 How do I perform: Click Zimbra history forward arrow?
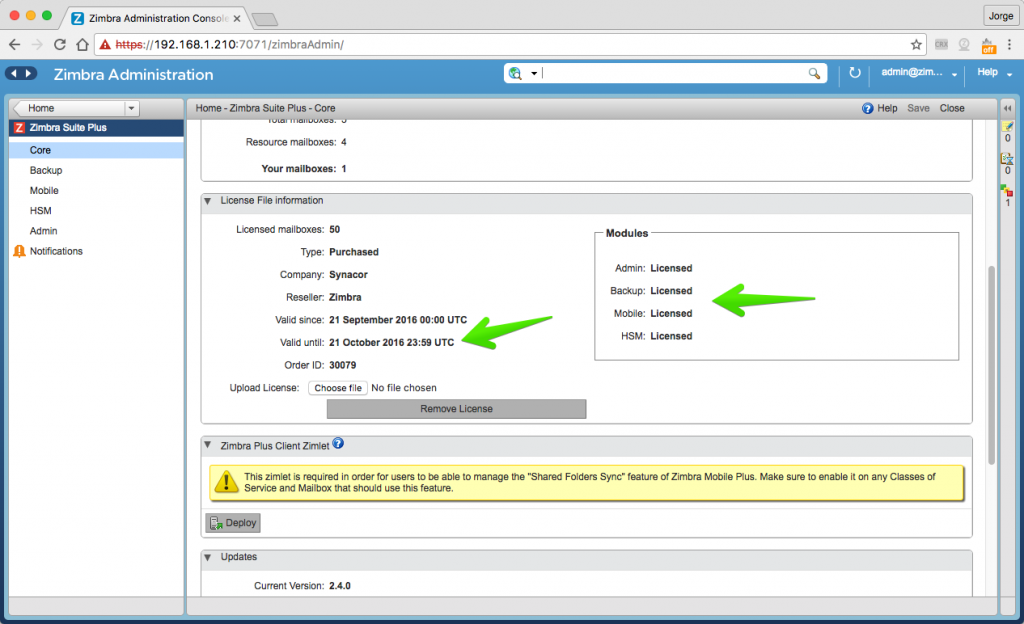(29, 73)
